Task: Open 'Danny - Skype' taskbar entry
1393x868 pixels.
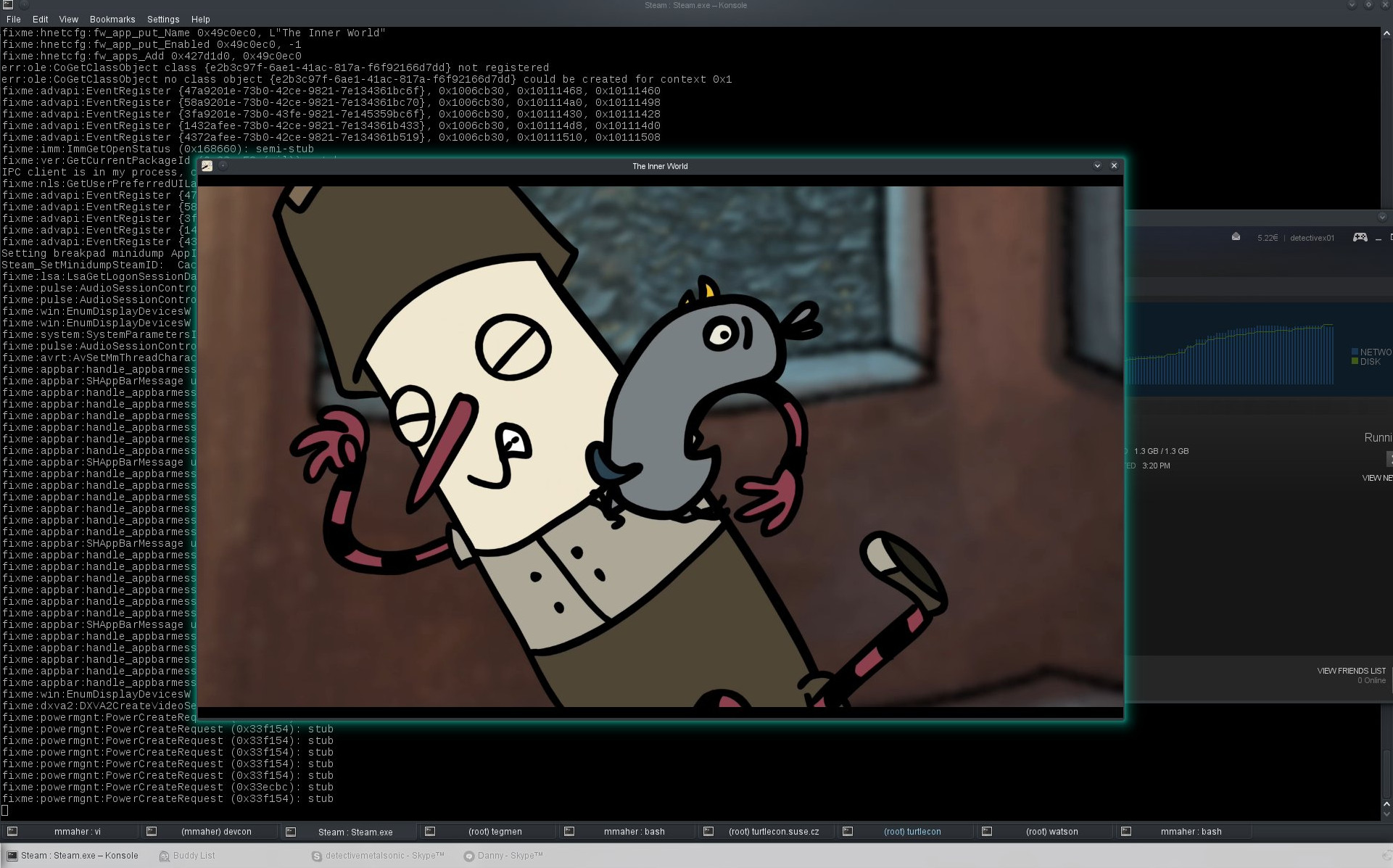Action: pyautogui.click(x=503, y=856)
